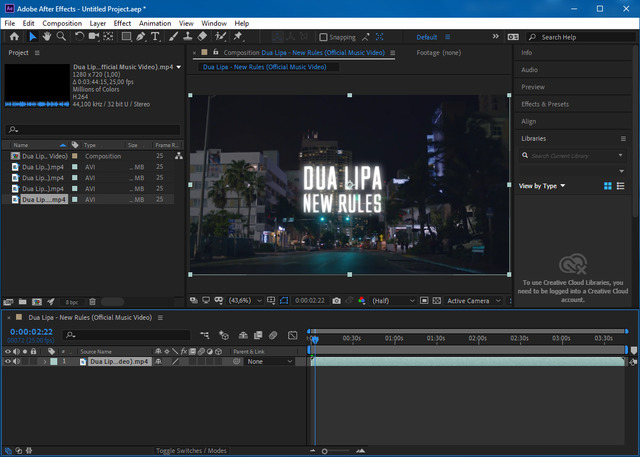Click the Home icon in toolbar
This screenshot has height=457, width=640.
pyautogui.click(x=13, y=37)
